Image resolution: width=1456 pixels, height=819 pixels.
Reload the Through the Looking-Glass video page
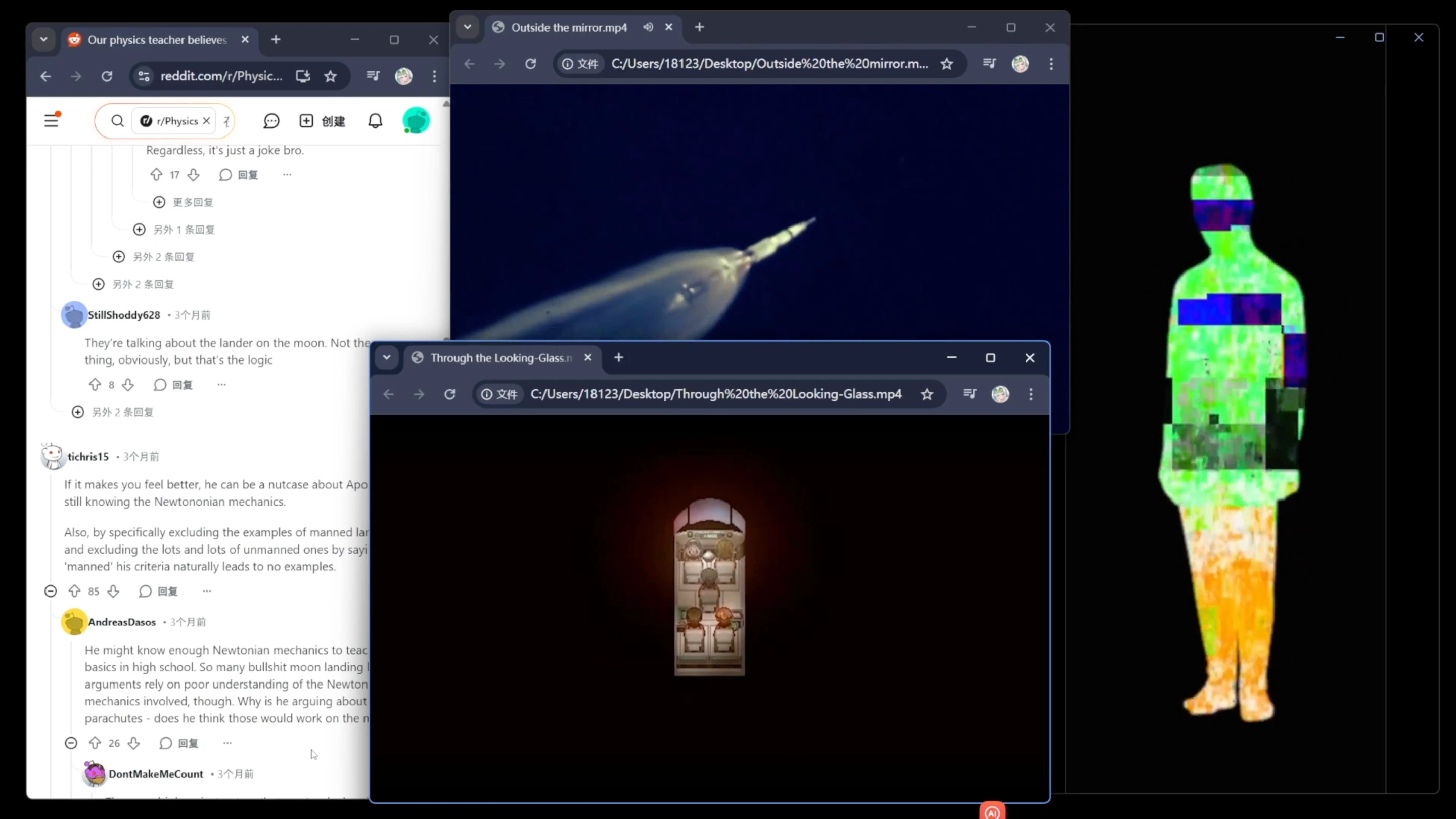pos(449,394)
